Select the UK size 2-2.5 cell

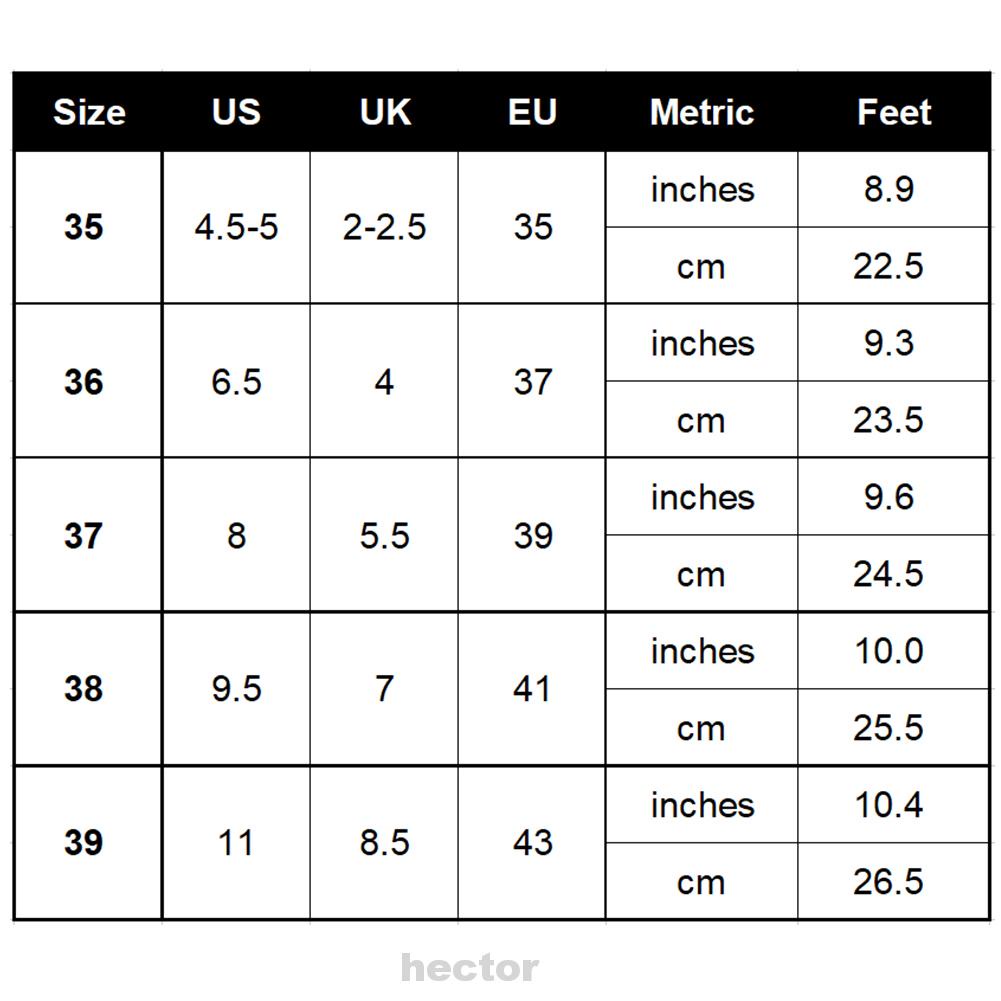pyautogui.click(x=385, y=228)
